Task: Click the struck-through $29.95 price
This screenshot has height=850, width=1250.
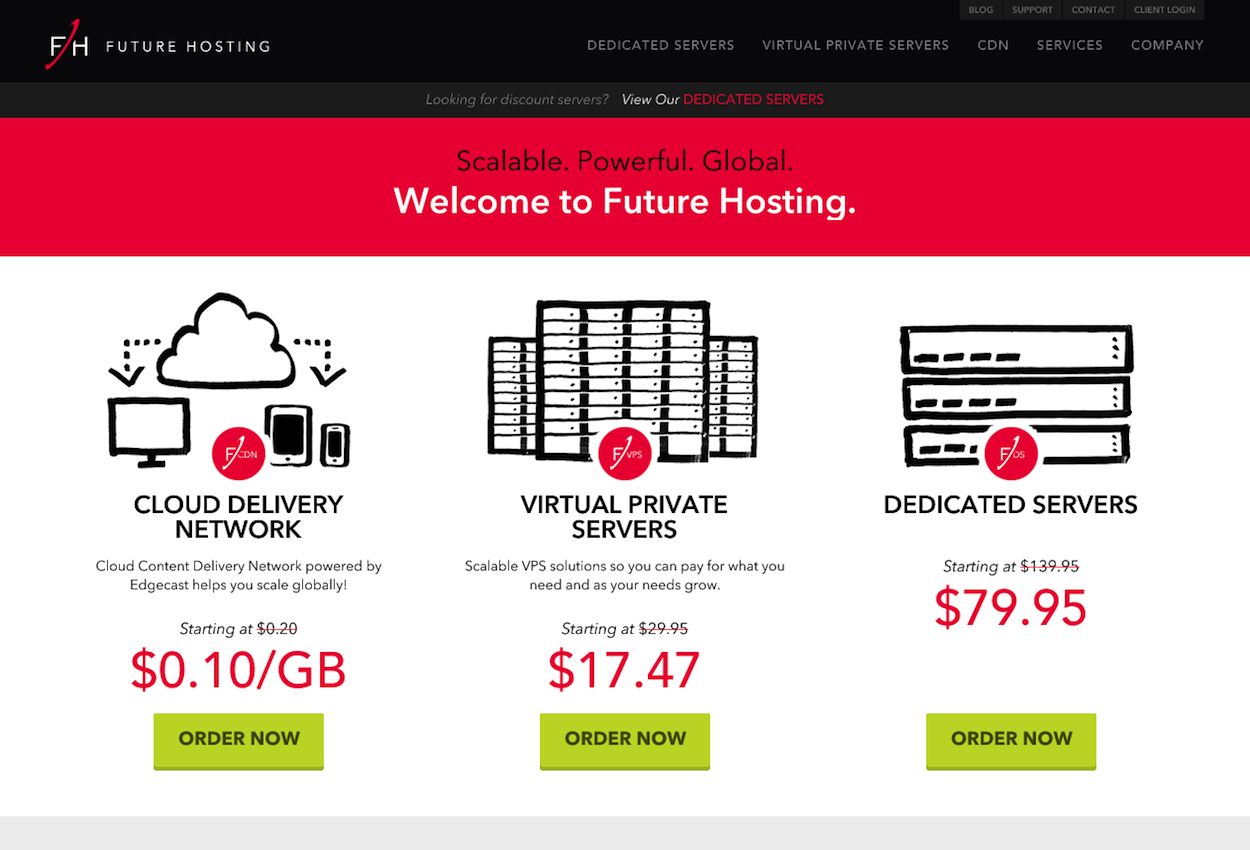Action: [663, 629]
